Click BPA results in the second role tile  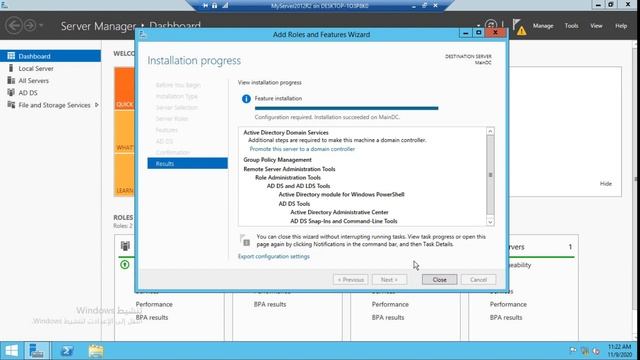[270, 304]
